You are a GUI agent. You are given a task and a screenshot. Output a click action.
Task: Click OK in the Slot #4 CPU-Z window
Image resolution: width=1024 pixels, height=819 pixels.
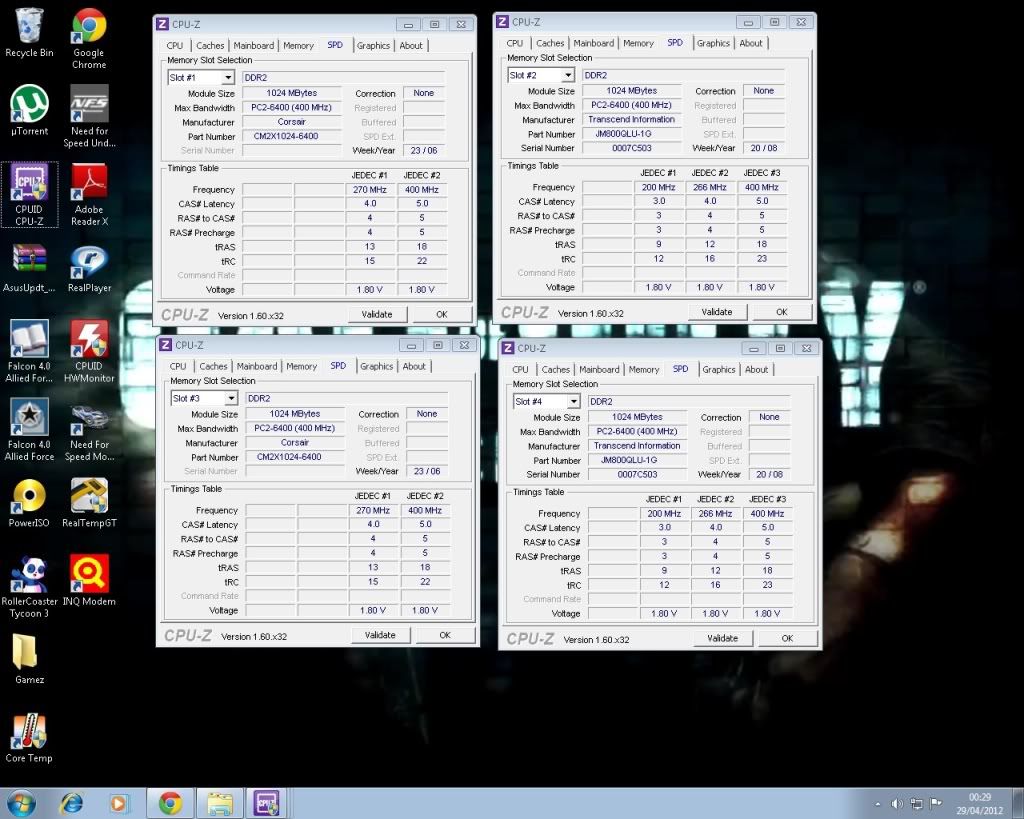tap(787, 638)
